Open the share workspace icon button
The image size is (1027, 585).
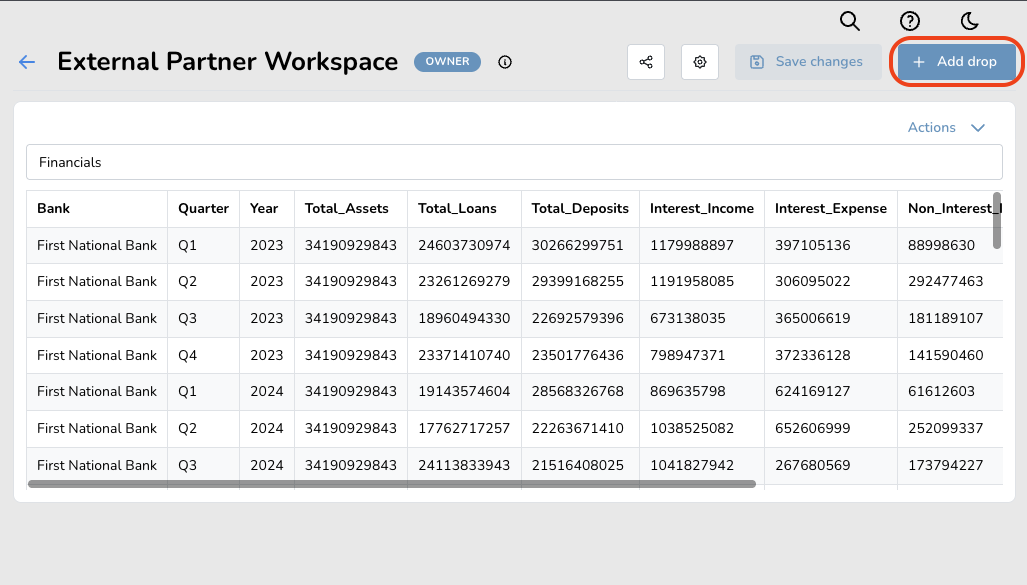coord(646,62)
